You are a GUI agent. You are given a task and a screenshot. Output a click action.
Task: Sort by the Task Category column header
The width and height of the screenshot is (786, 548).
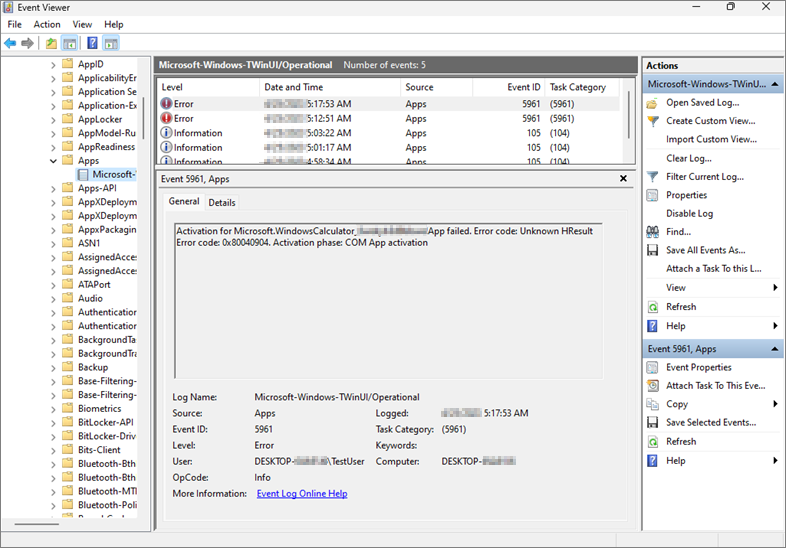[582, 87]
